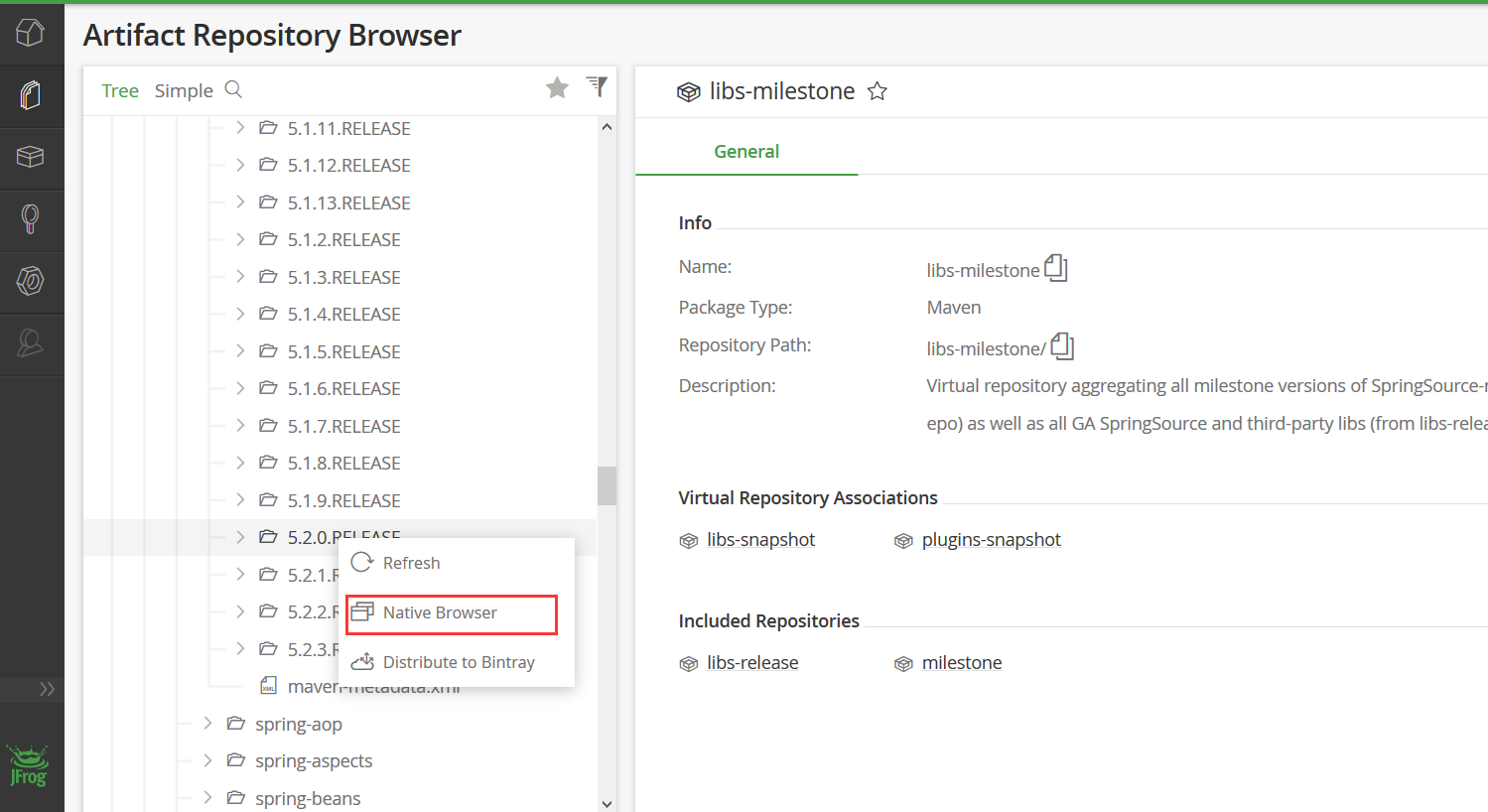Viewport: 1488px width, 812px height.
Task: Open the Search lightbulb icon in the sidebar
Action: coord(31,218)
